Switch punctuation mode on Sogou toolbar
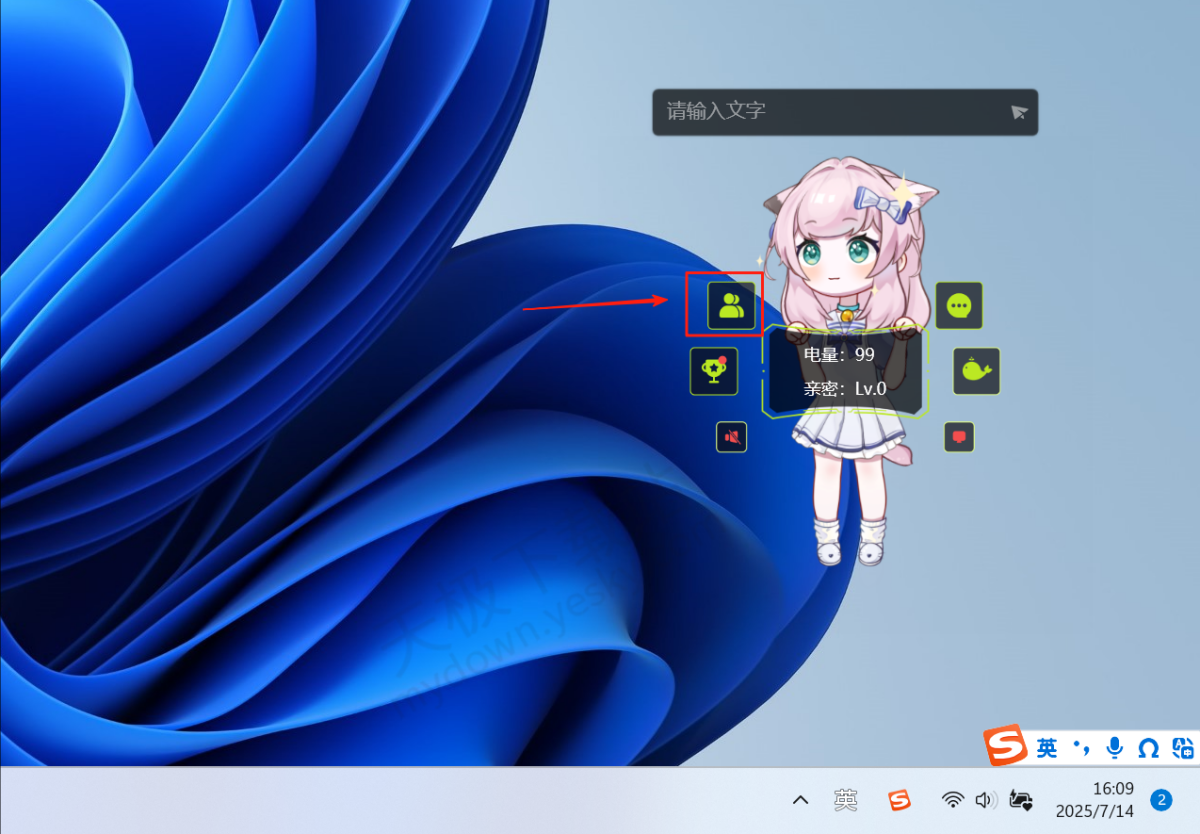 click(x=1080, y=748)
